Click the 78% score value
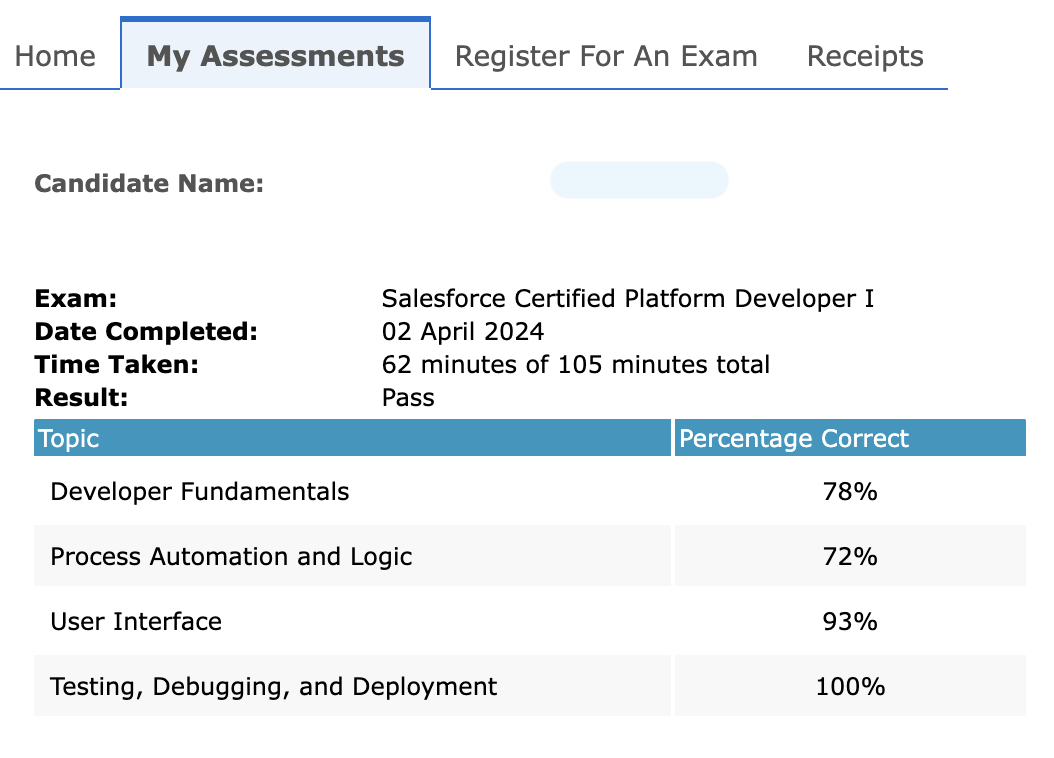Image resolution: width=1054 pixels, height=758 pixels. point(850,492)
